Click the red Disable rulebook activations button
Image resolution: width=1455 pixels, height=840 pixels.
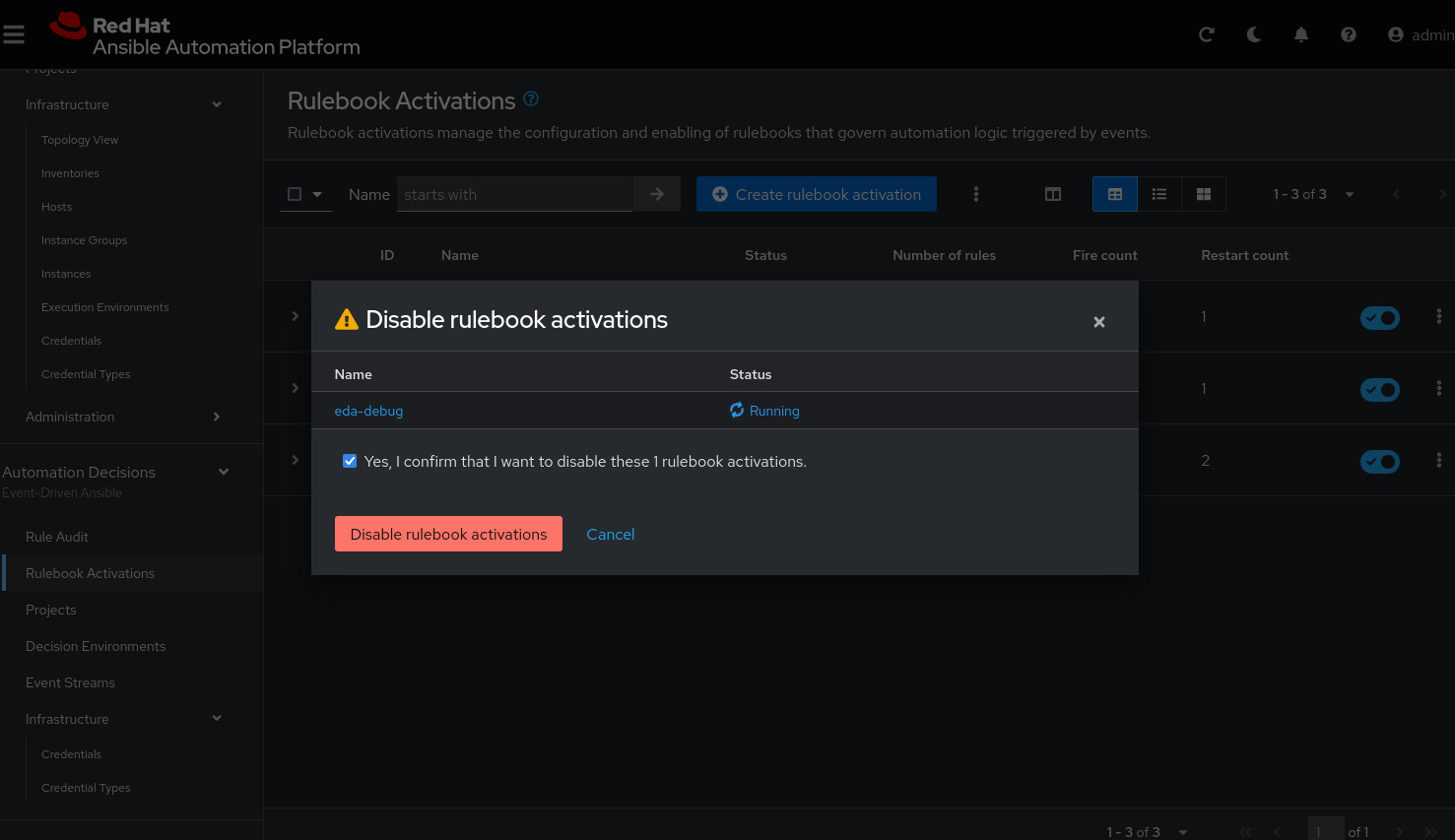[448, 534]
